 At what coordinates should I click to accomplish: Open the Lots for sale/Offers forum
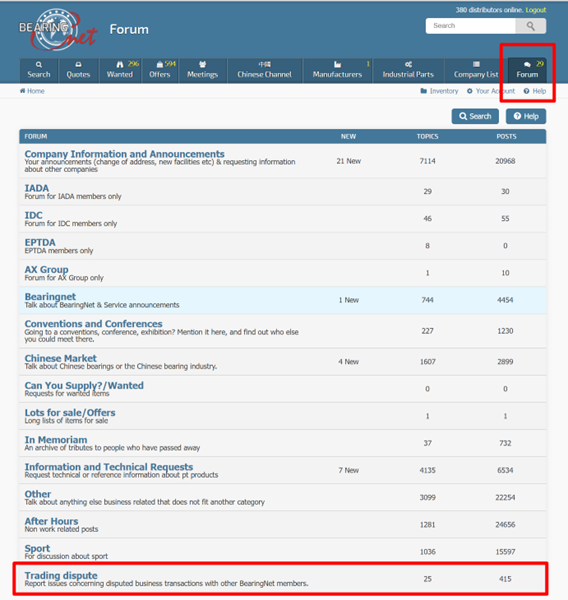[x=70, y=413]
